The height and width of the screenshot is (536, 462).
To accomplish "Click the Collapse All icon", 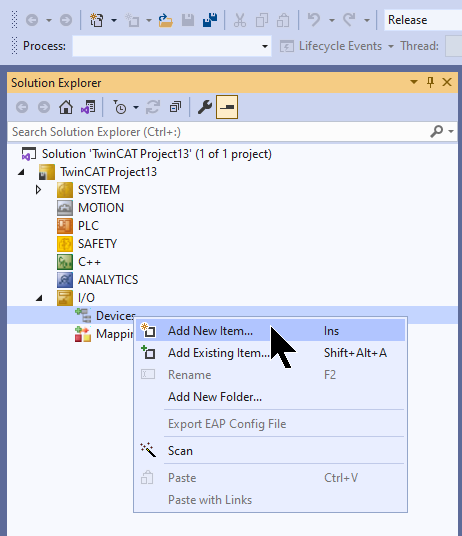I will (x=175, y=107).
